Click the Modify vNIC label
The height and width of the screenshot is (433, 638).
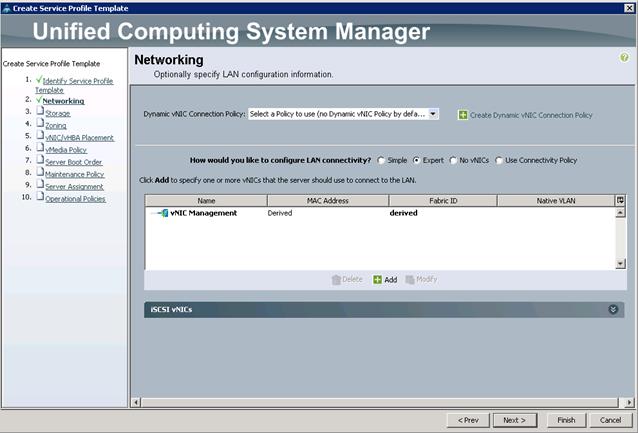[426, 279]
